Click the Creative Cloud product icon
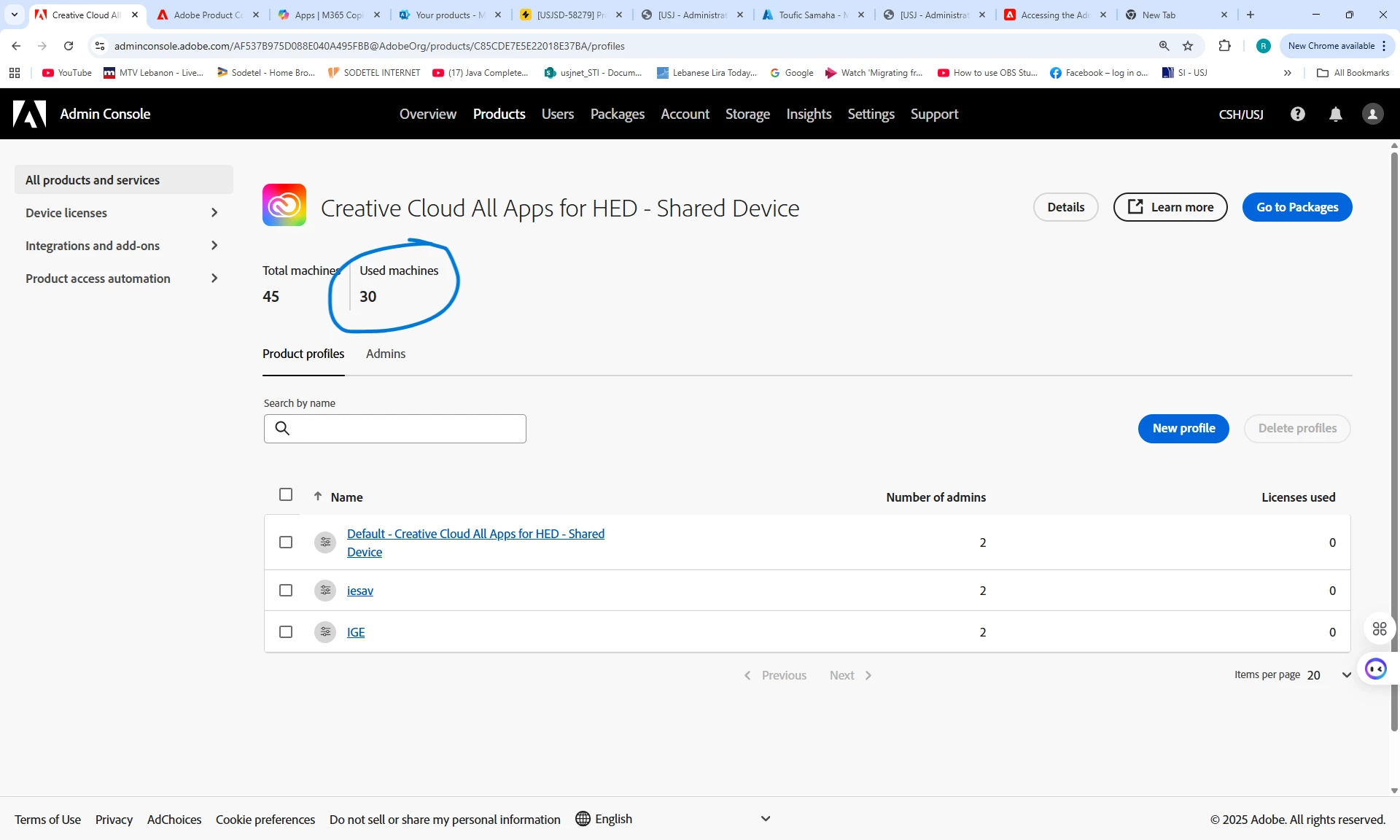This screenshot has width=1400, height=840. click(x=284, y=206)
